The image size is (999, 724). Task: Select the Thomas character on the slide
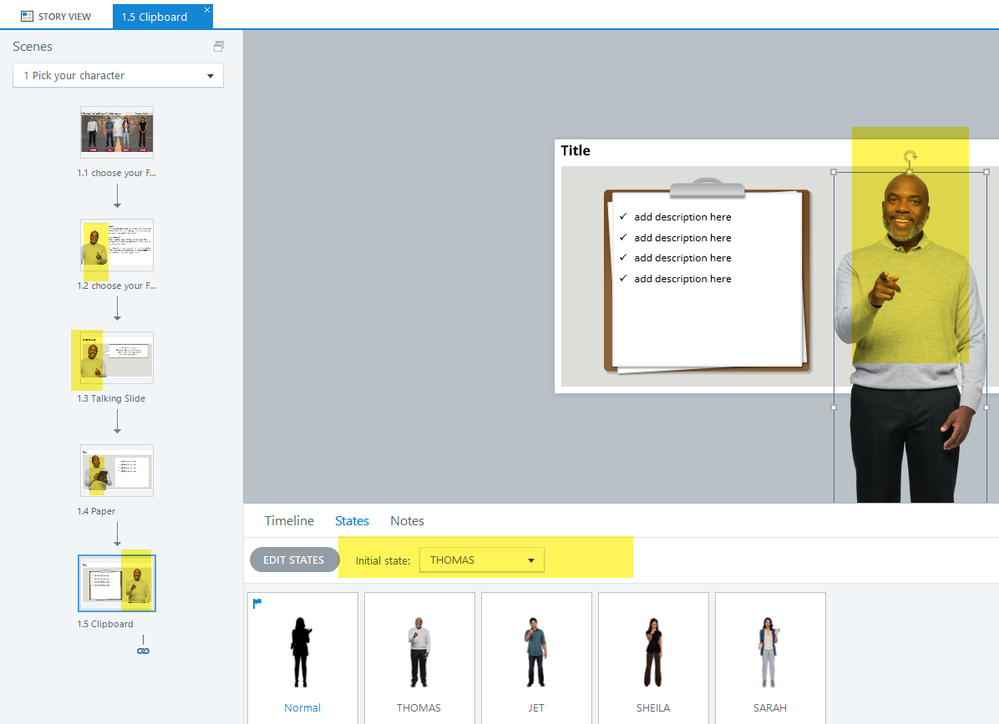point(910,338)
